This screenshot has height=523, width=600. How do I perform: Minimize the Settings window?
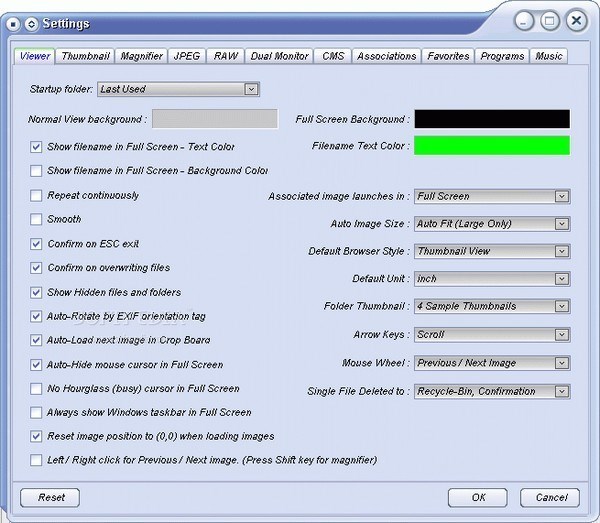[524, 21]
